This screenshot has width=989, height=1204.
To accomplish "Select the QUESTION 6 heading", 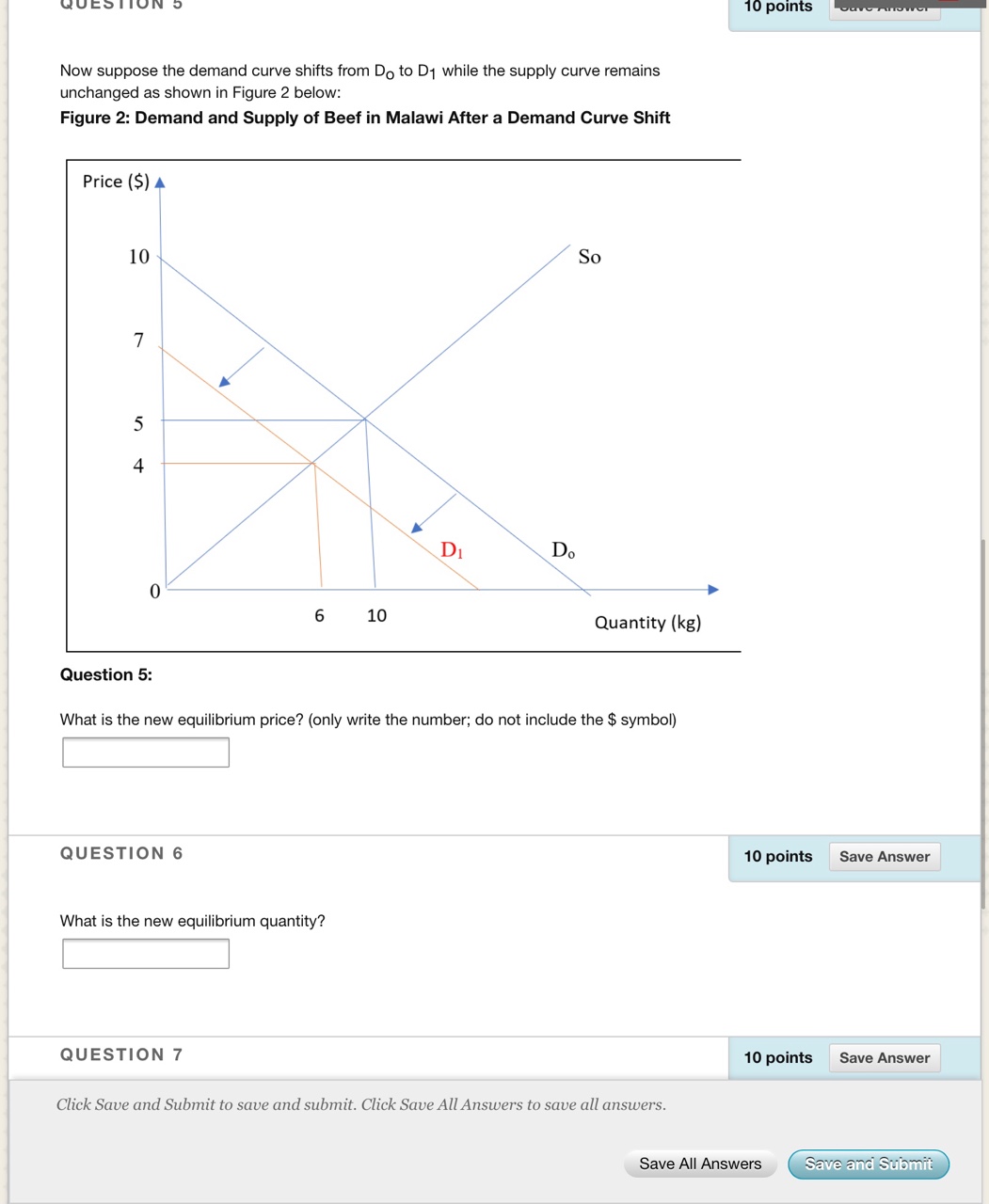I will point(120,853).
